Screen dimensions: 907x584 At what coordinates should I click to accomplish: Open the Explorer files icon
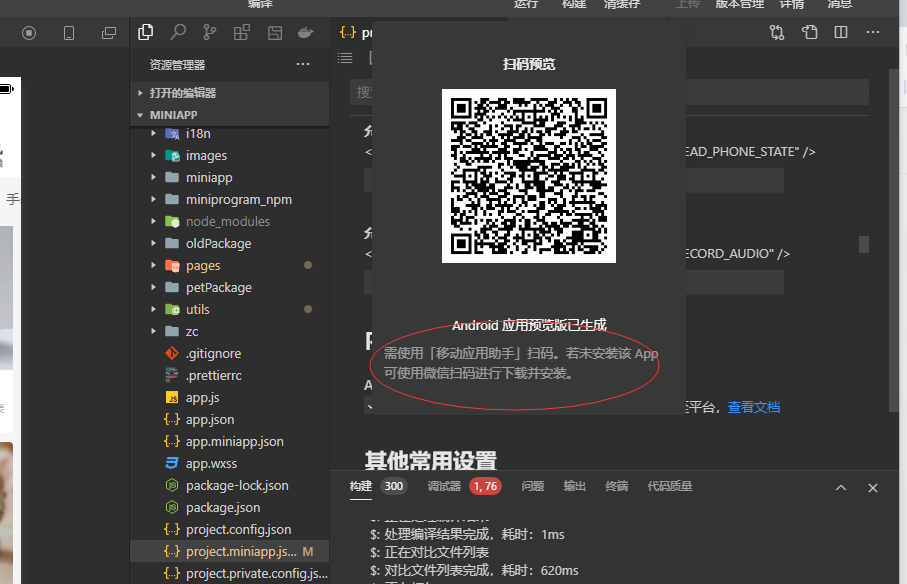(x=146, y=32)
